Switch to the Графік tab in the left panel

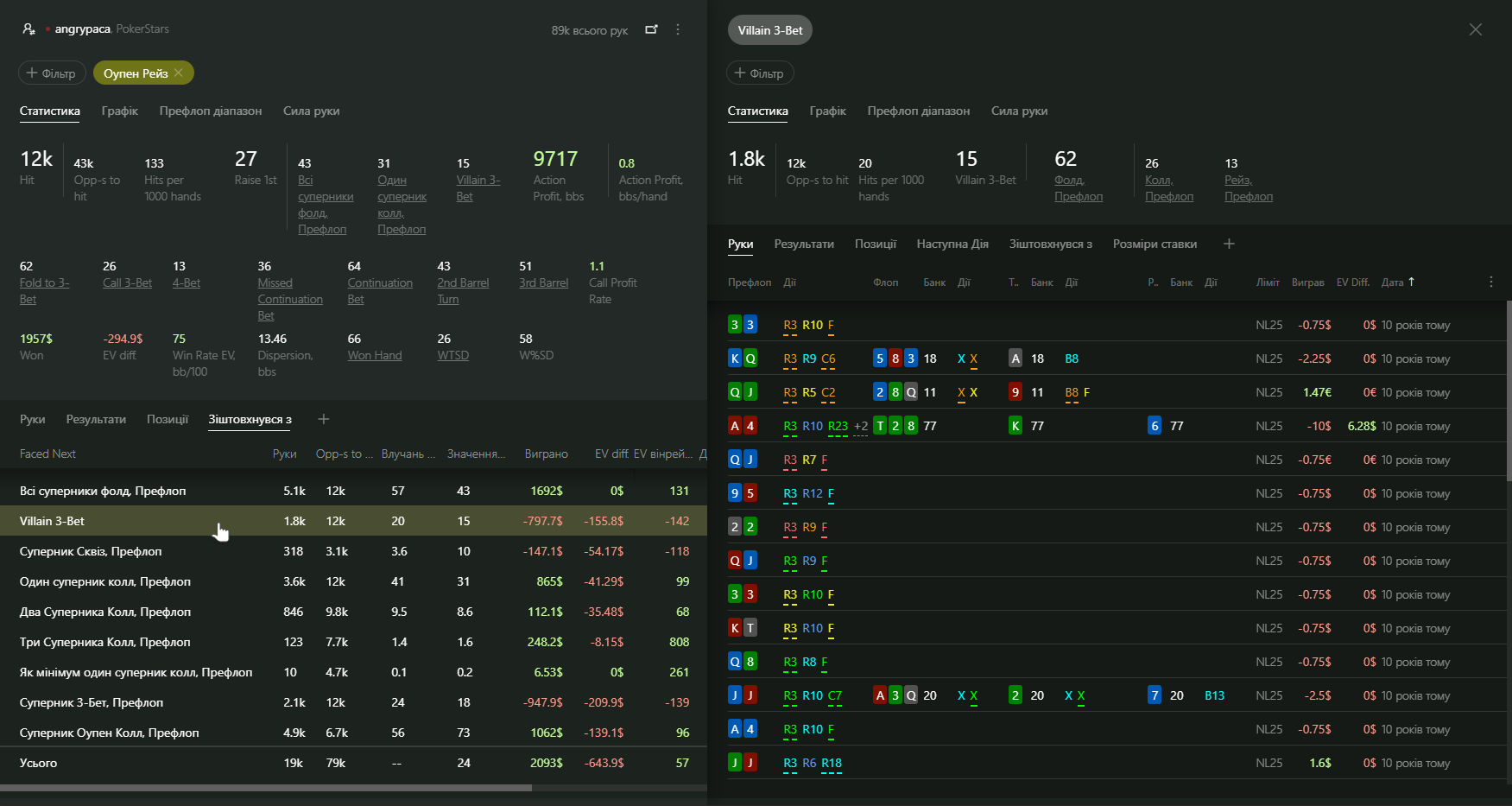120,111
